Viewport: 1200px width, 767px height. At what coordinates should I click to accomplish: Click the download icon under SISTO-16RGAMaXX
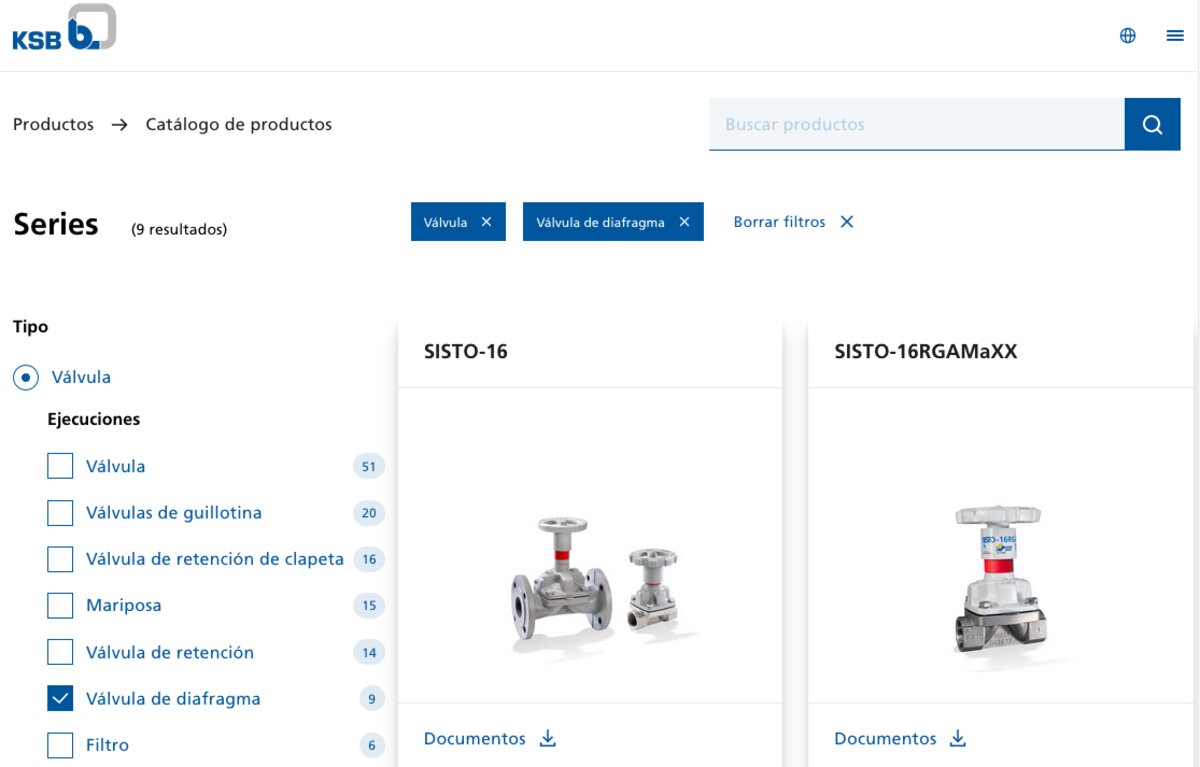pos(958,738)
